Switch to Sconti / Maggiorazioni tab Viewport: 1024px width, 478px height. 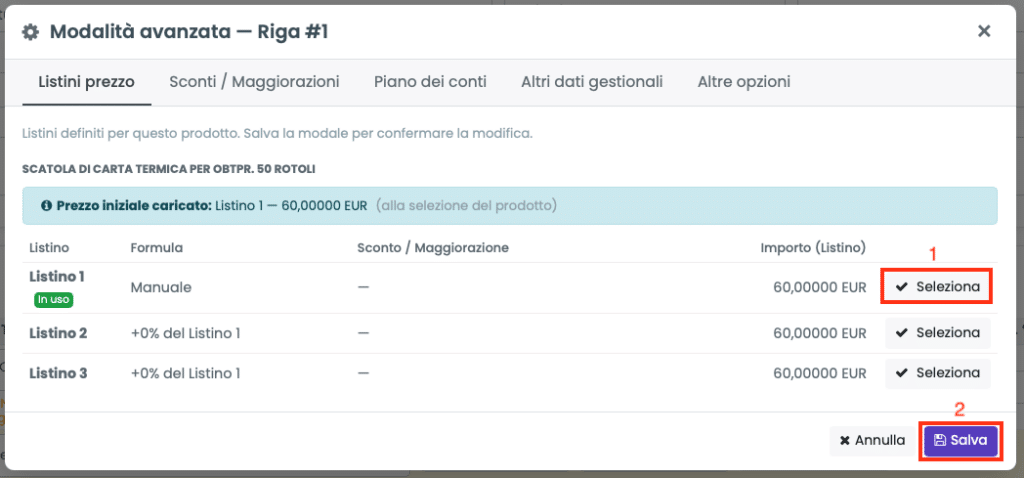(x=254, y=82)
